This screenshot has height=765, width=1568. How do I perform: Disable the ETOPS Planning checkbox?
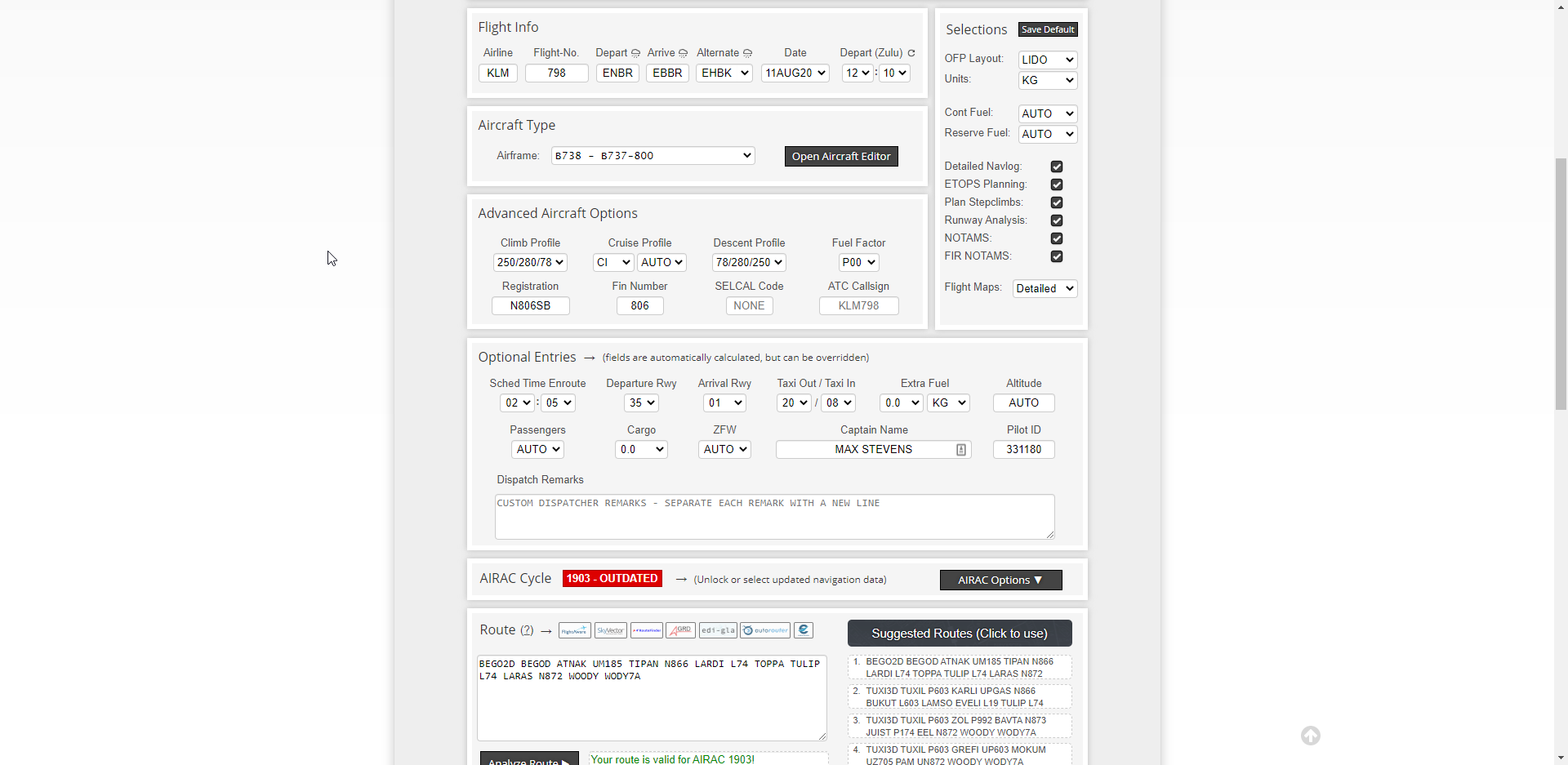coord(1057,185)
